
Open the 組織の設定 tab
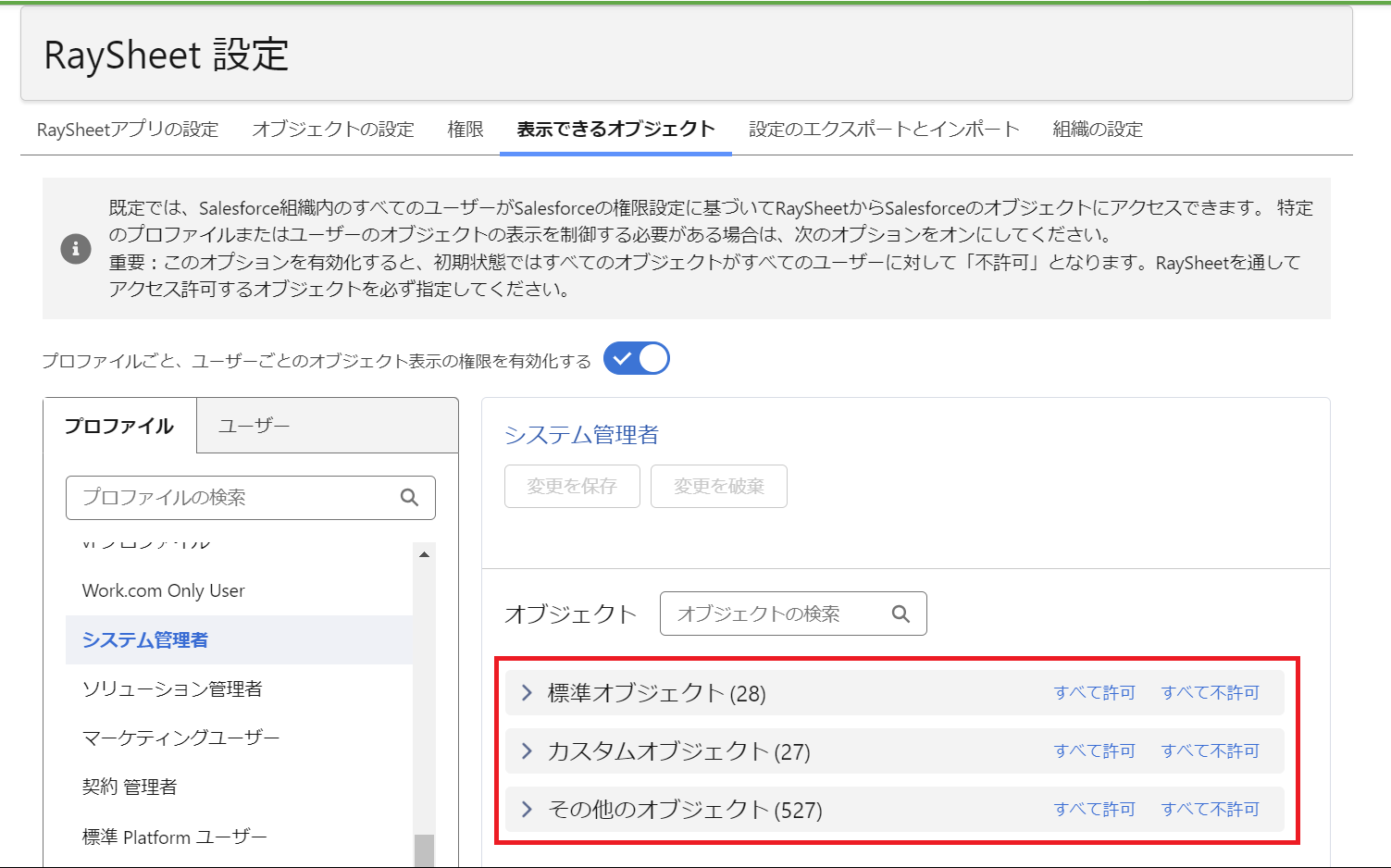pos(1098,130)
